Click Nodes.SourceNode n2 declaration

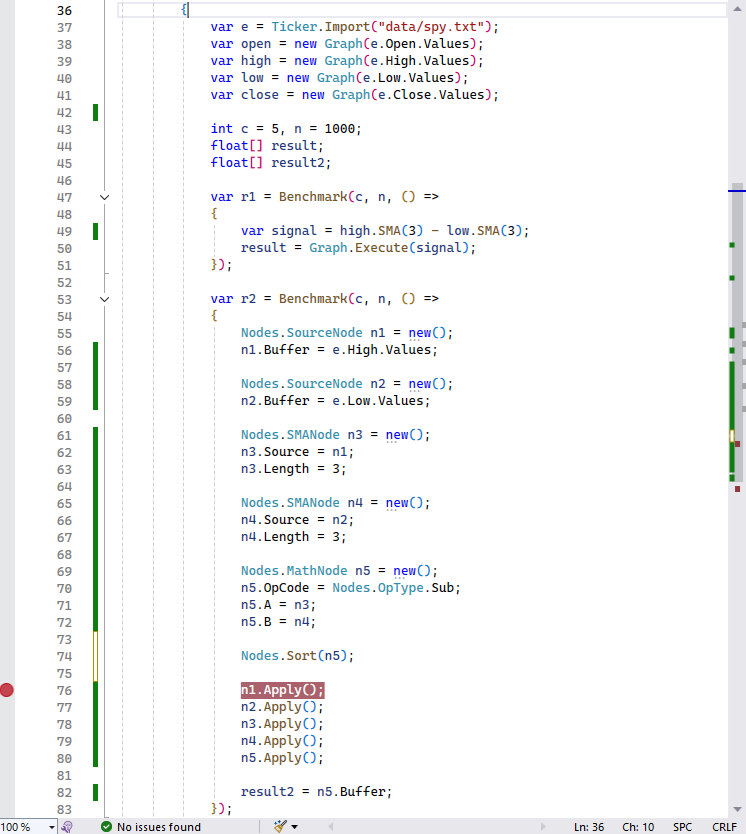[347, 384]
